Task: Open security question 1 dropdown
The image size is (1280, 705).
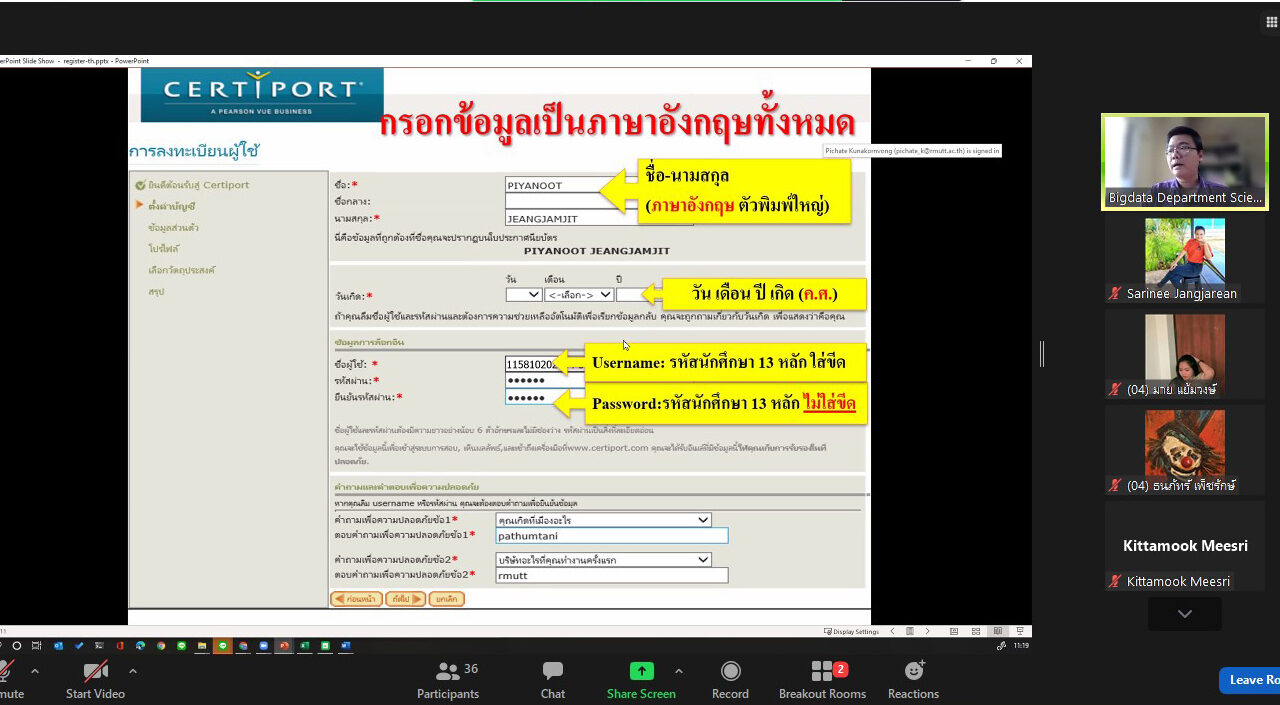Action: coord(603,520)
